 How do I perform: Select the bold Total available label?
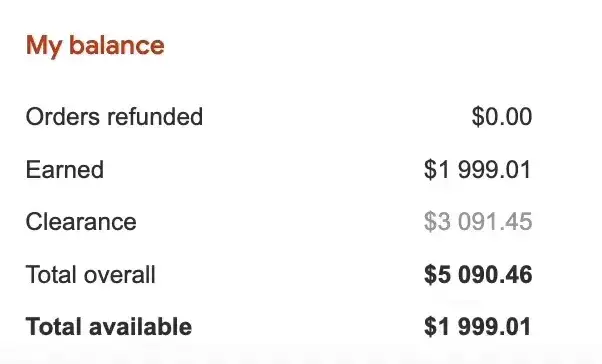point(109,327)
